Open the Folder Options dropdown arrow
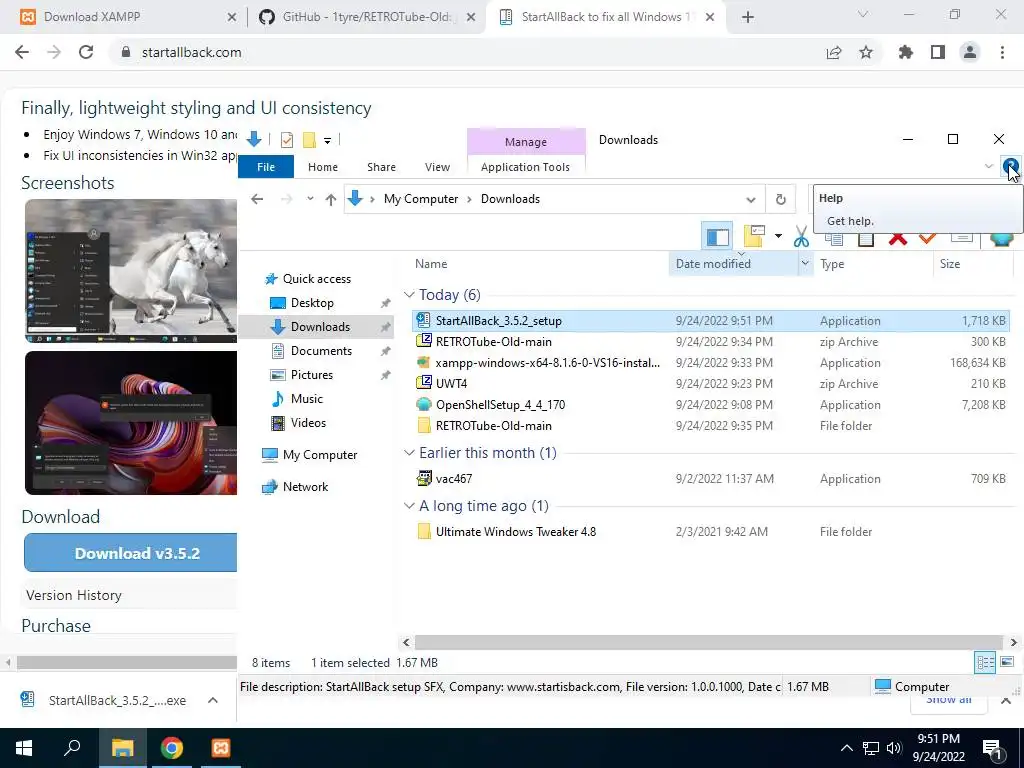This screenshot has width=1024, height=768. 778,236
